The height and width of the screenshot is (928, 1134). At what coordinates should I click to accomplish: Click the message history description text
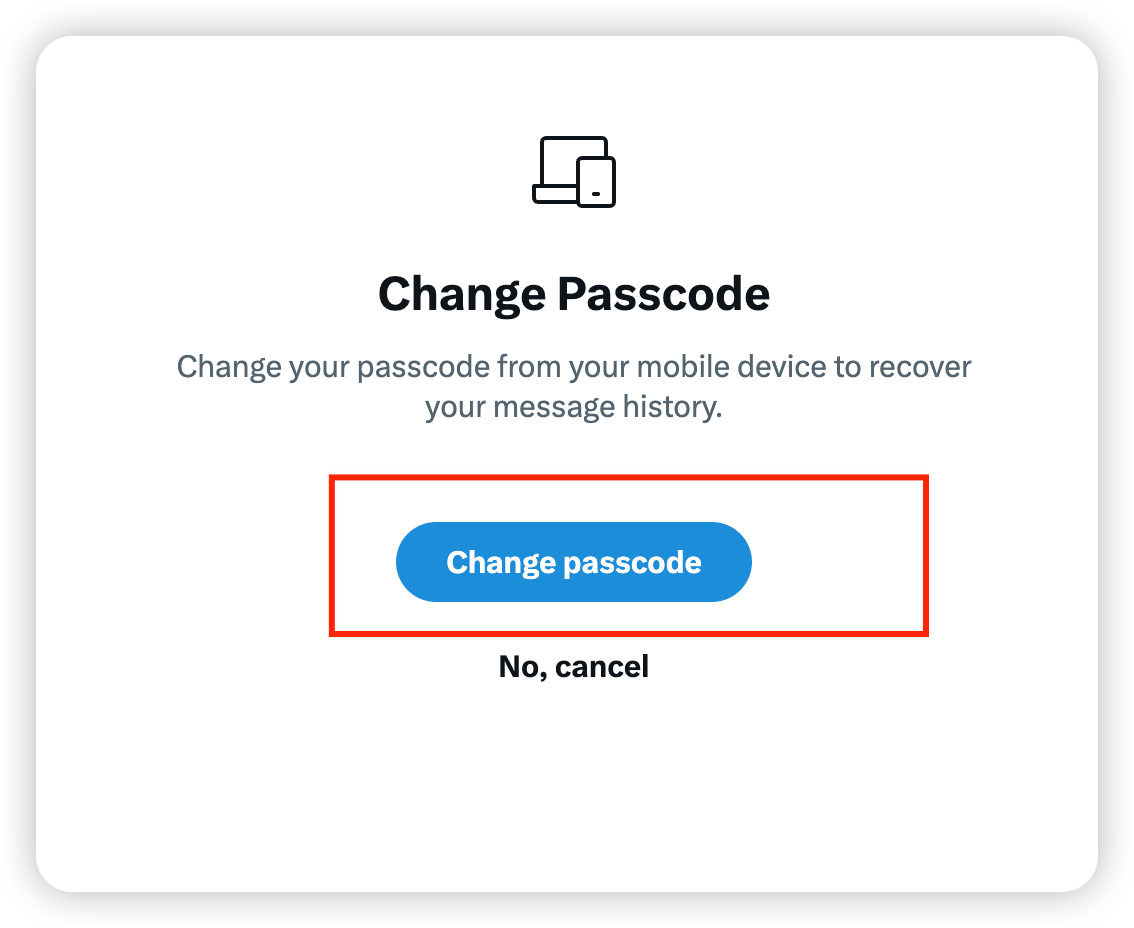tap(573, 387)
